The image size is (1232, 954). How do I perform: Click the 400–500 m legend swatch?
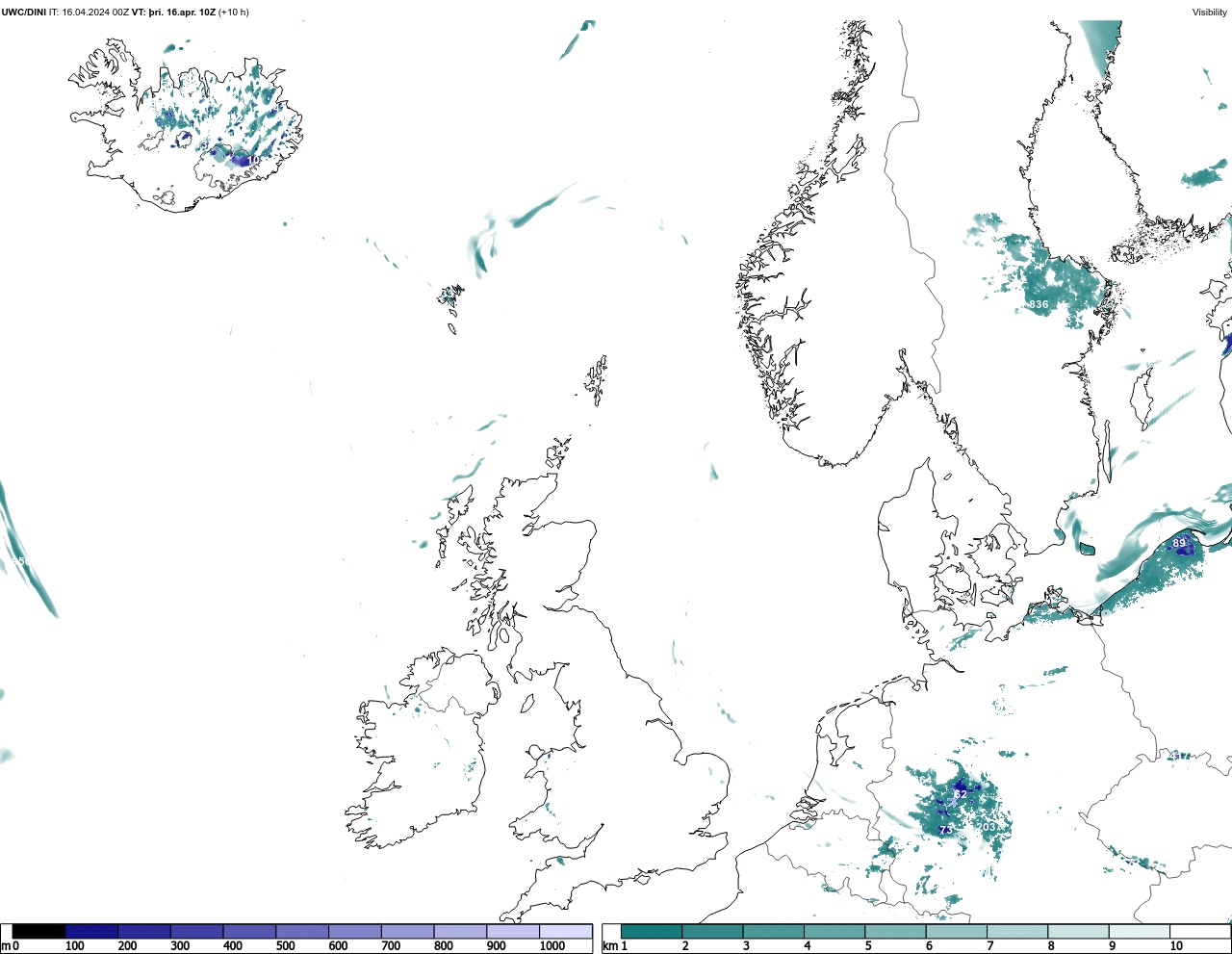[249, 932]
